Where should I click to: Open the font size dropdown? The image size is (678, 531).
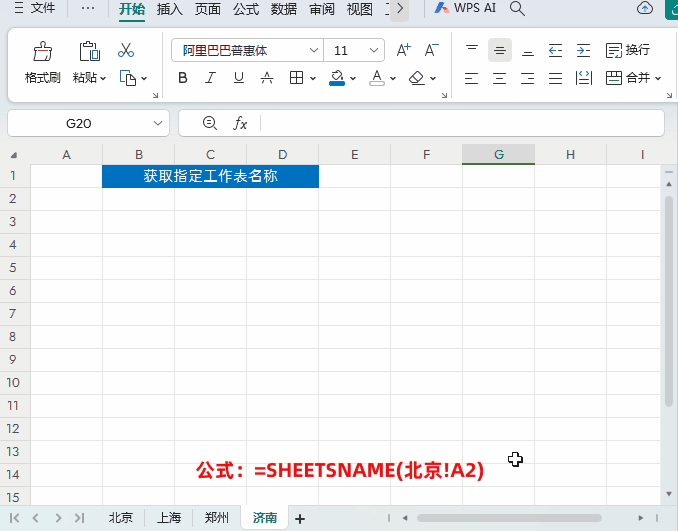point(374,50)
